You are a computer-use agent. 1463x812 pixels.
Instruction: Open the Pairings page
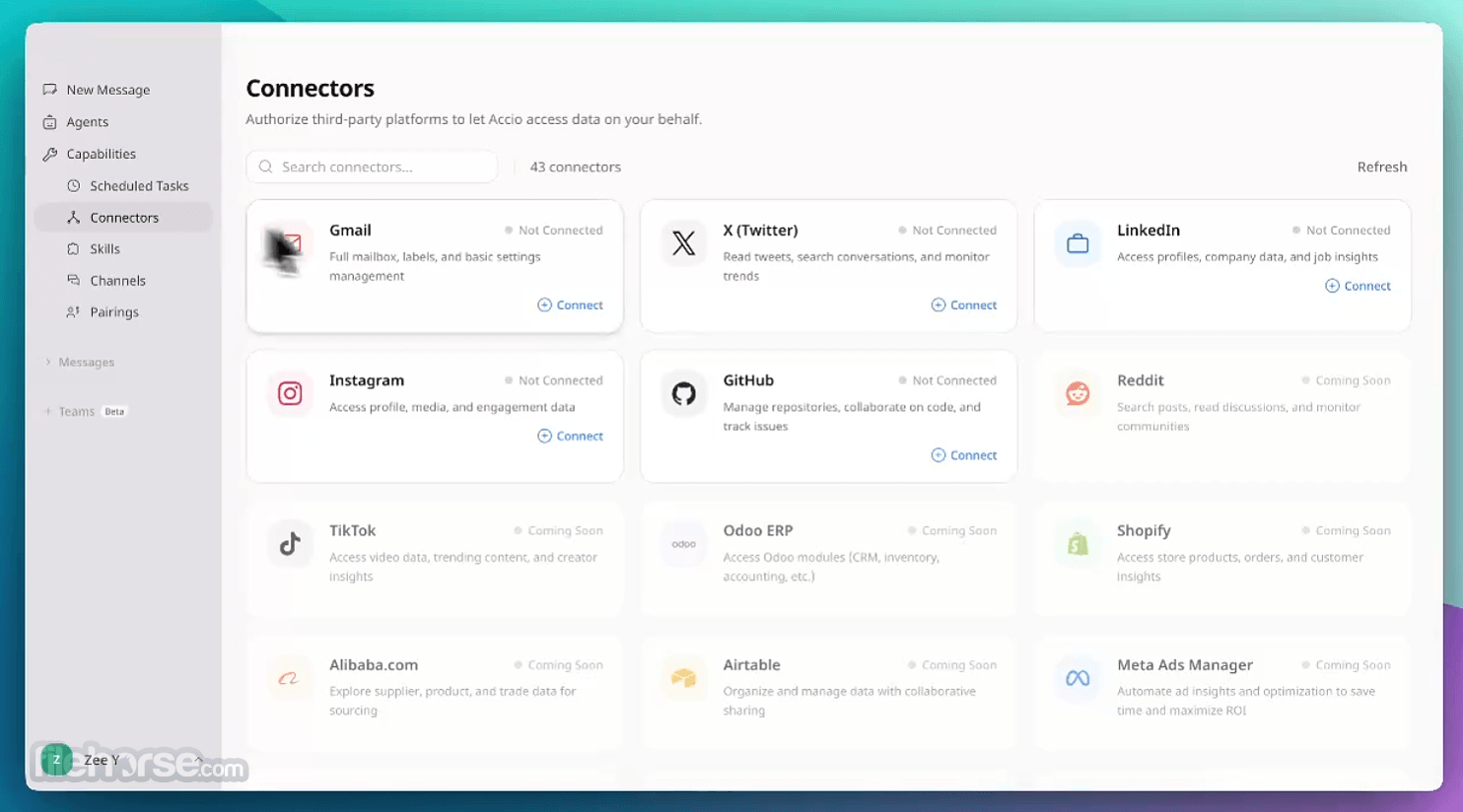123,312
